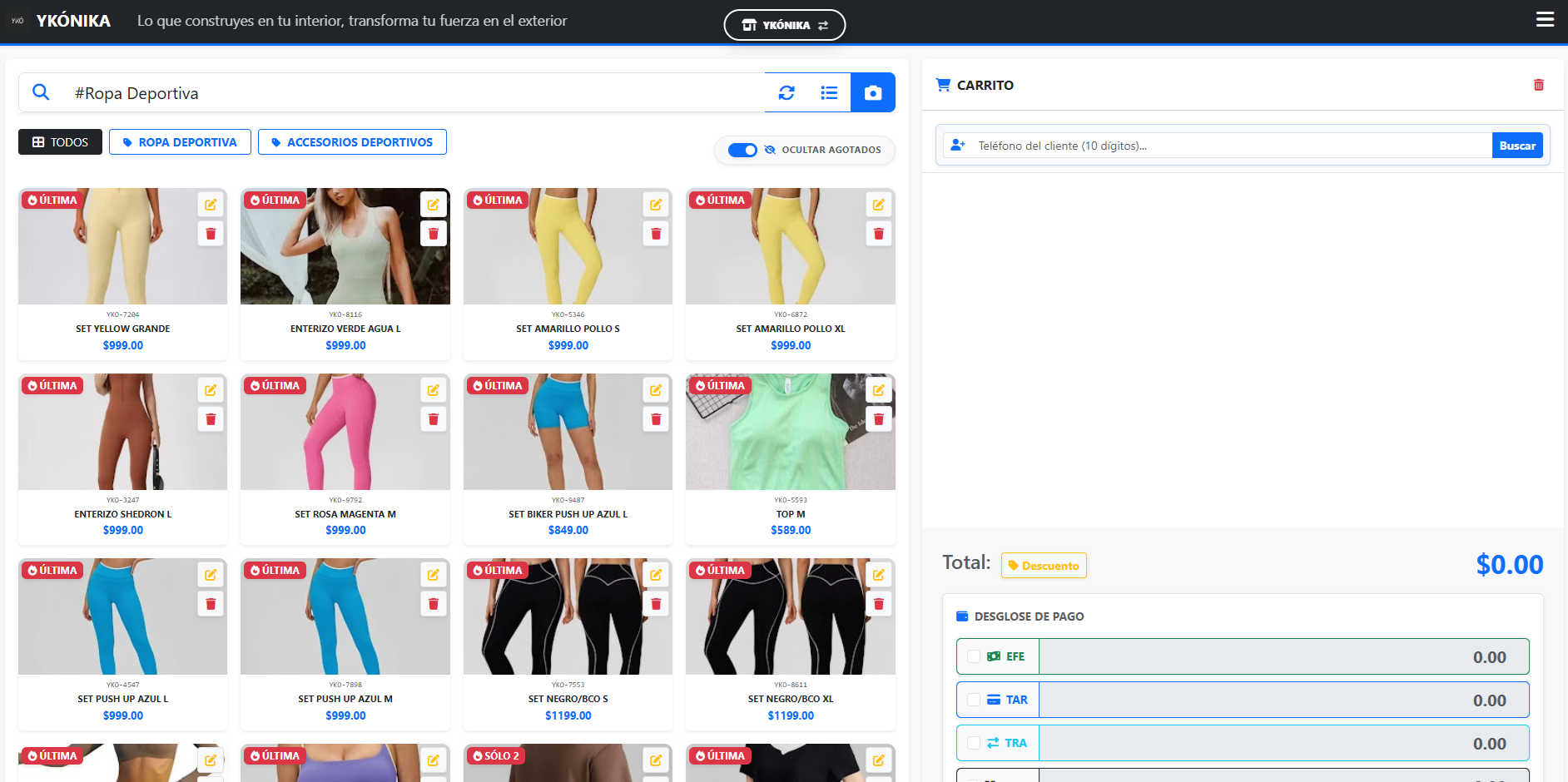1568x782 pixels.
Task: Delete SET YELLOW GRANDE product
Action: click(x=211, y=234)
